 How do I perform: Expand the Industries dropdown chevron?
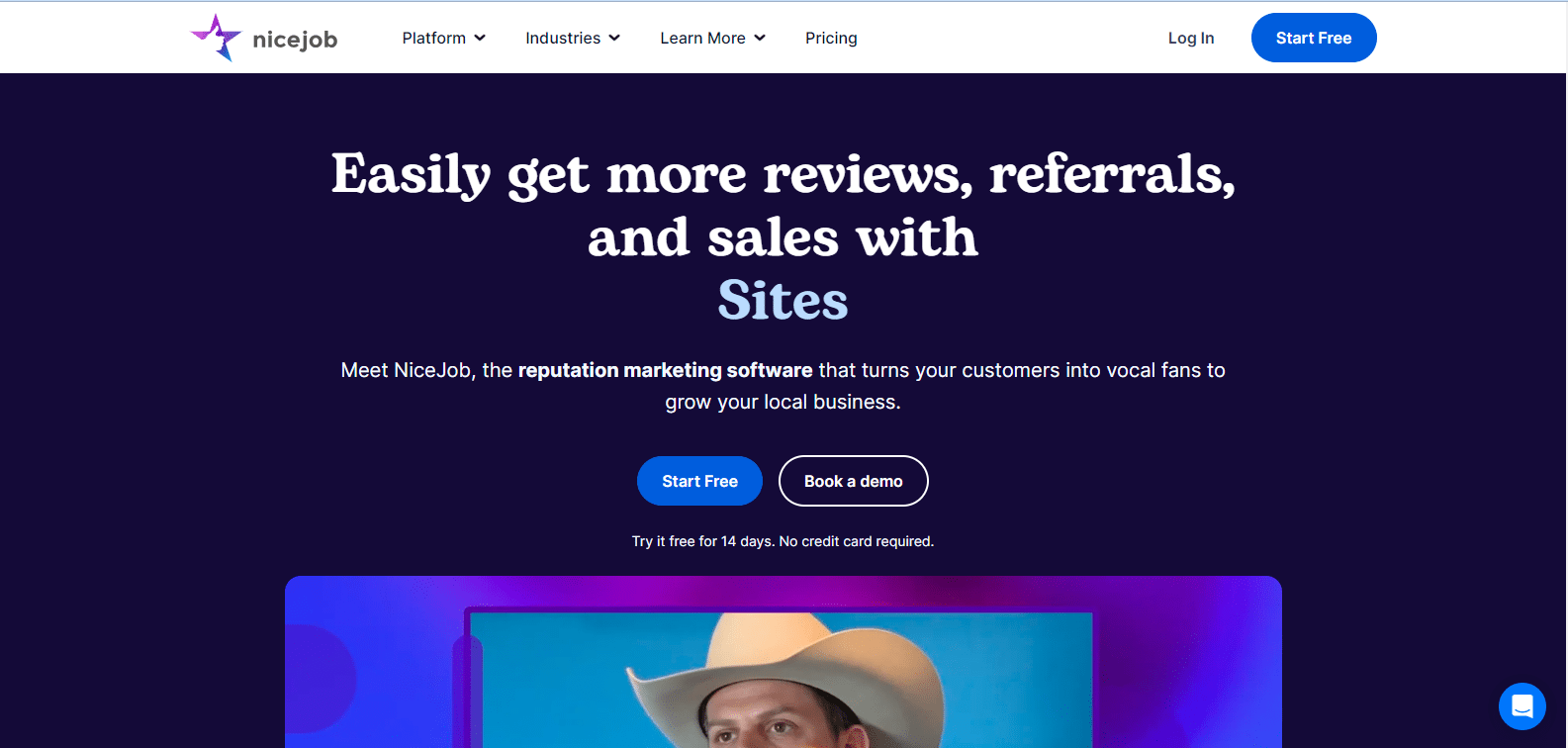point(614,38)
